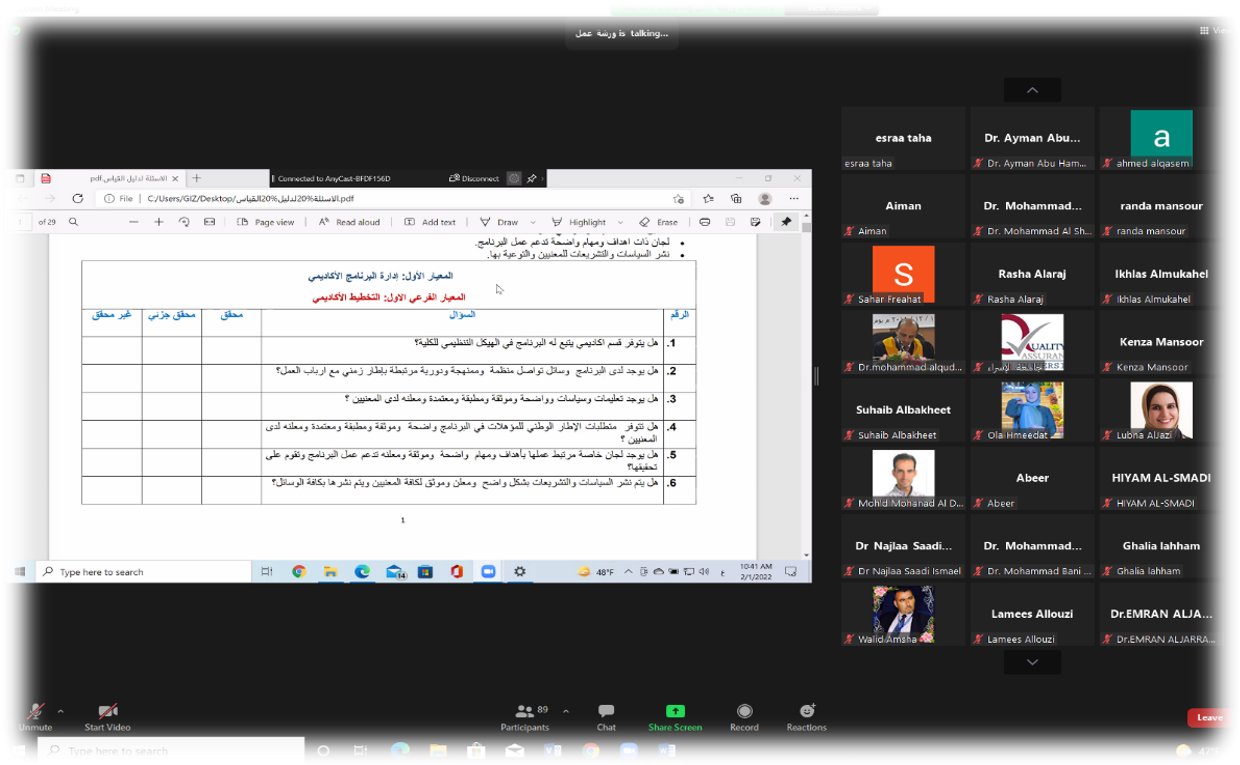Unmute the microphone

point(35,714)
